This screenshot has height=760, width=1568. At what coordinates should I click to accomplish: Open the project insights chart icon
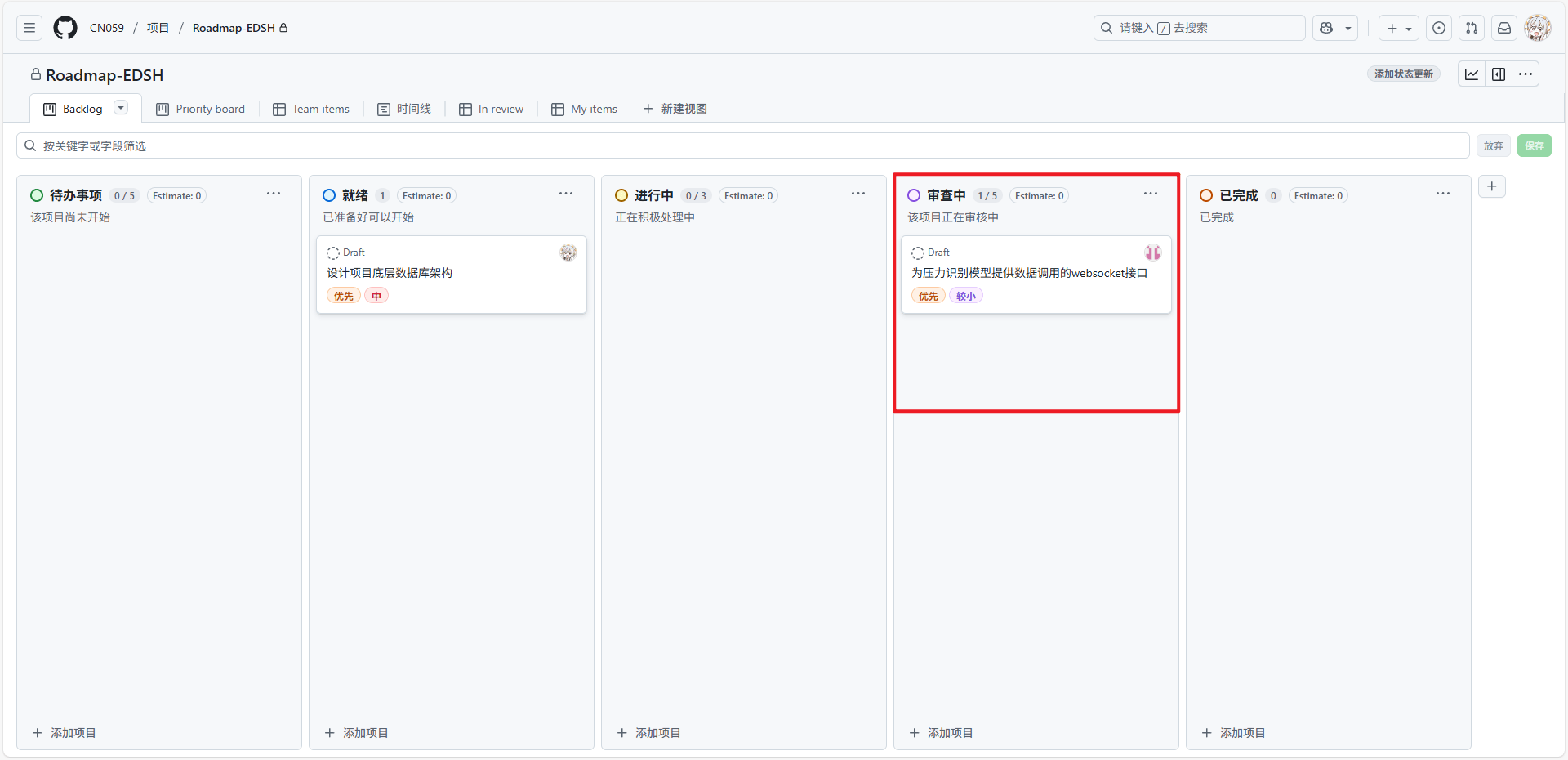tap(1472, 74)
